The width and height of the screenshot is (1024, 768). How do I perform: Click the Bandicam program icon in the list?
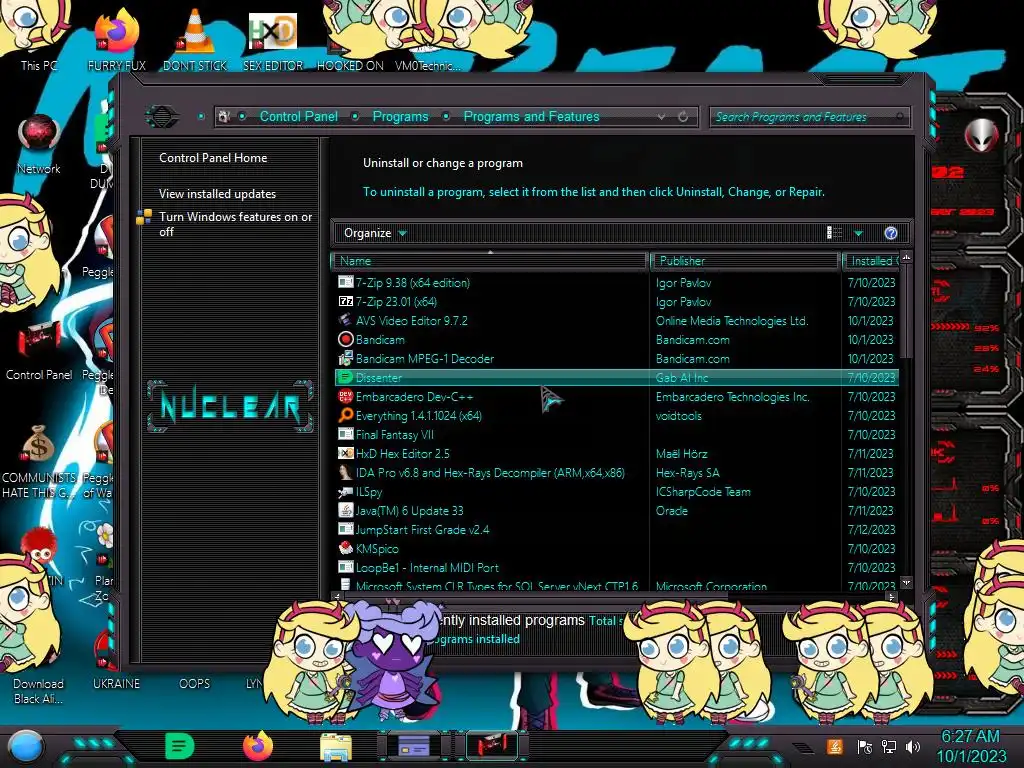[345, 340]
